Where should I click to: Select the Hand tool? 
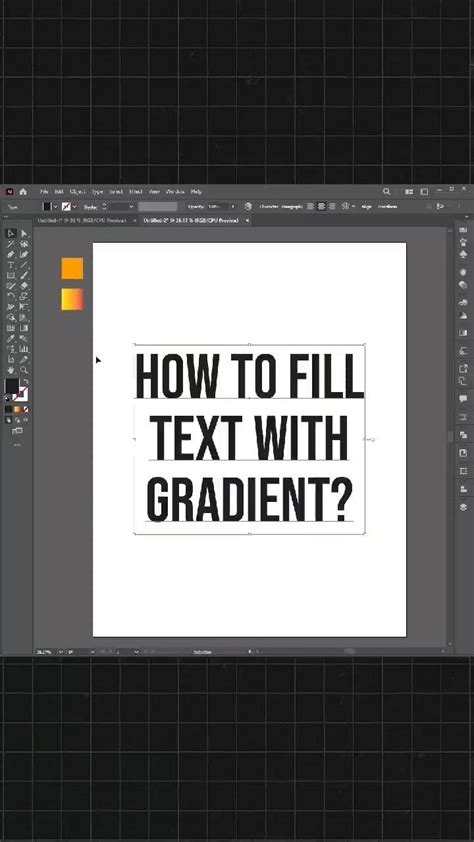tap(10, 371)
